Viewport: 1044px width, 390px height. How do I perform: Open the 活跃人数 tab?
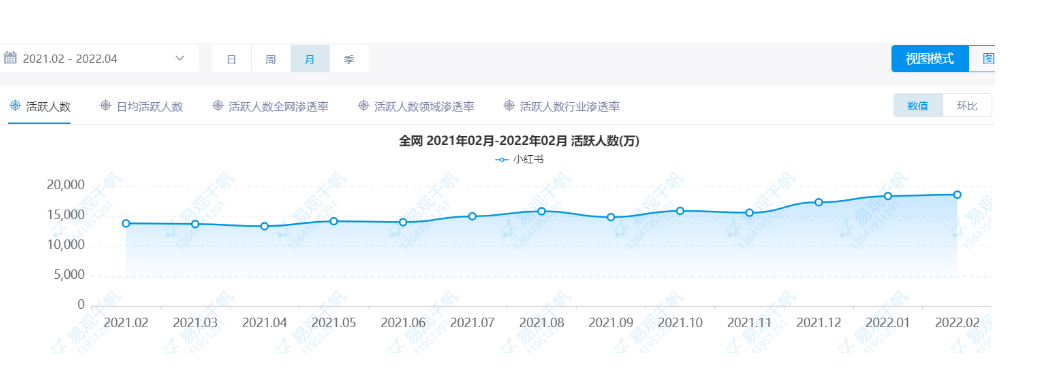(40, 106)
